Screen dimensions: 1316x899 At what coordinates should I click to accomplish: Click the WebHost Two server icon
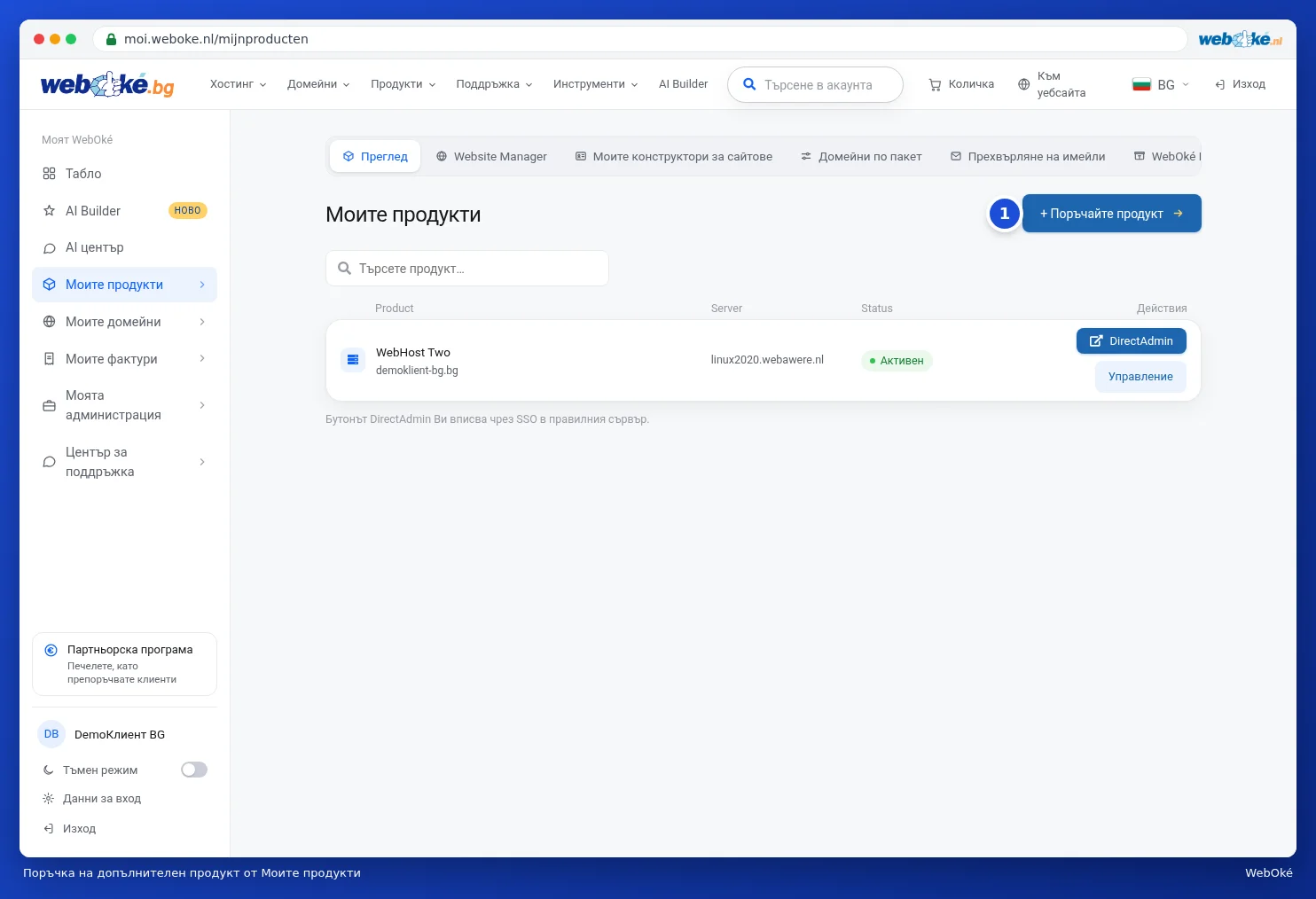point(353,360)
